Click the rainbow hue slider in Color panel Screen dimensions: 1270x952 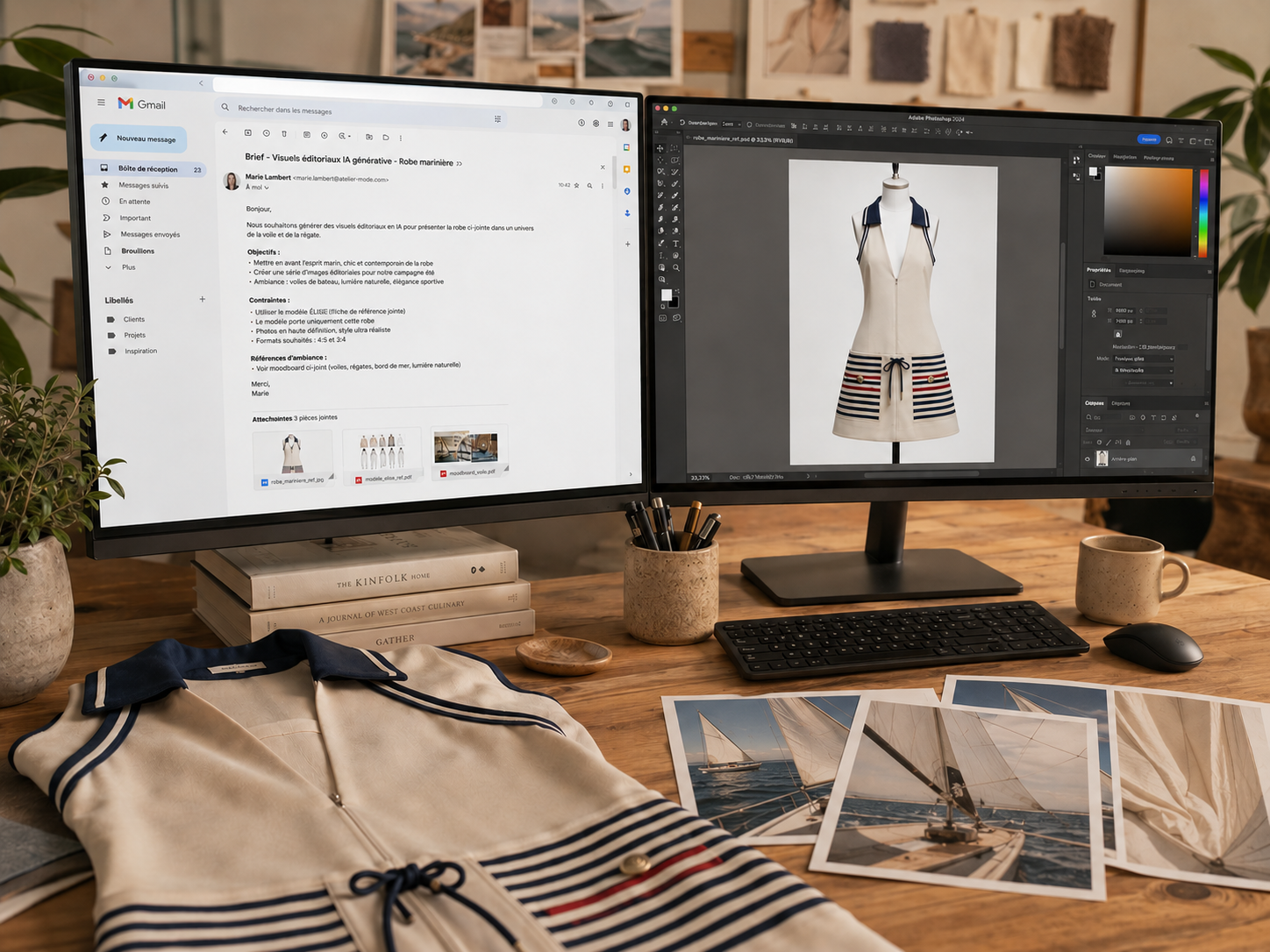[1203, 213]
